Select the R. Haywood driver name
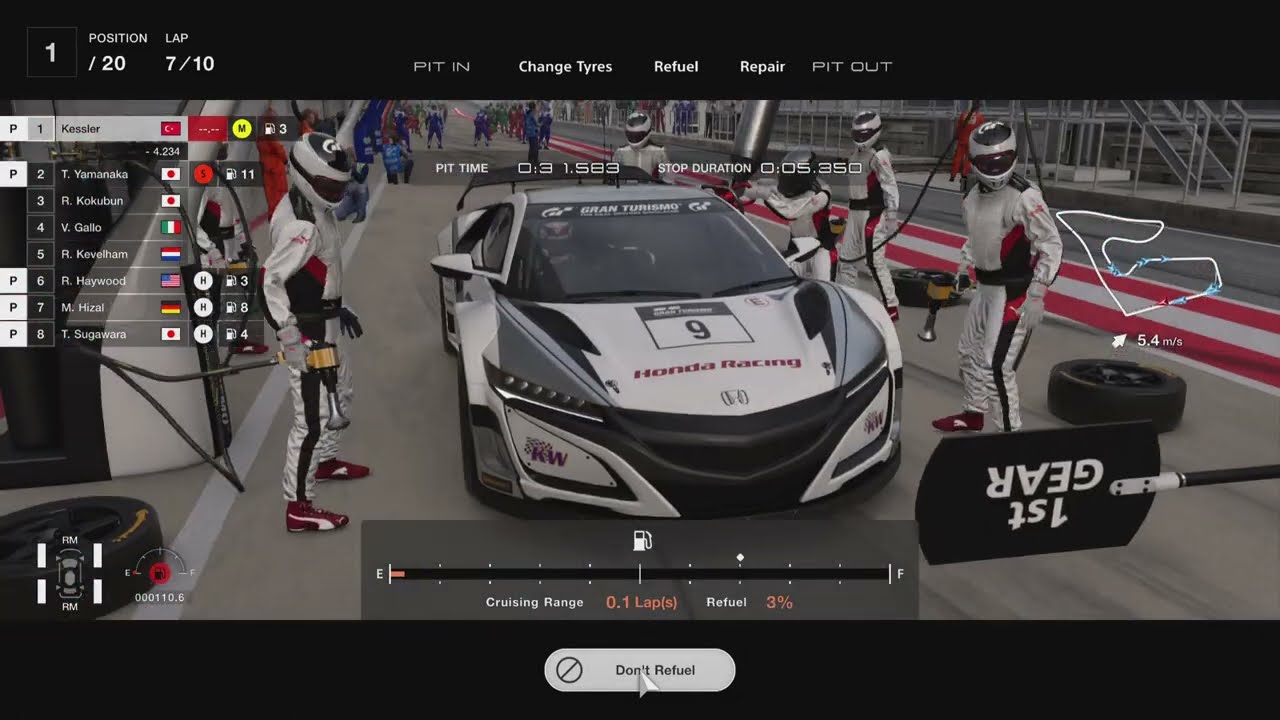 click(93, 281)
